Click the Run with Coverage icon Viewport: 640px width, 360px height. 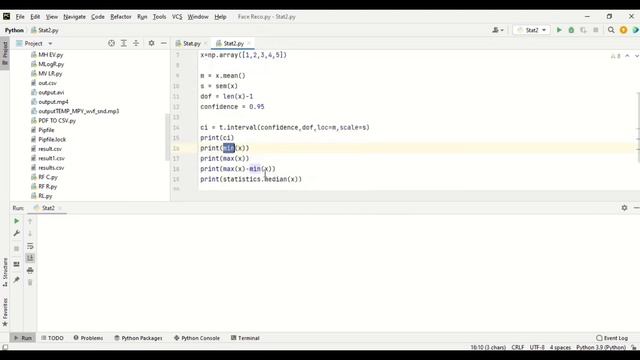tap(583, 30)
